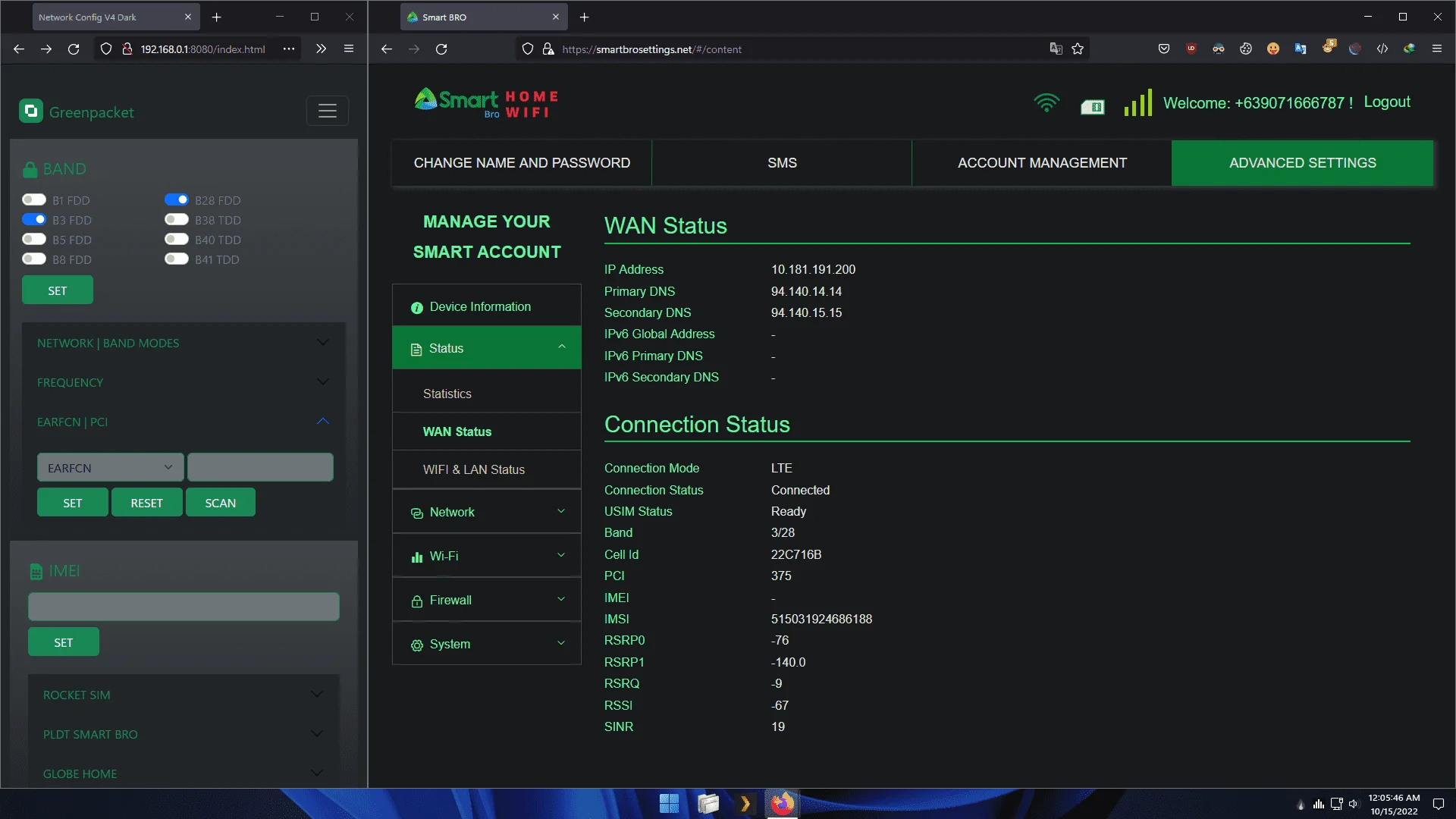The image size is (1456, 819).
Task: Select the ADVANCED SETTINGS tab
Action: (x=1302, y=163)
